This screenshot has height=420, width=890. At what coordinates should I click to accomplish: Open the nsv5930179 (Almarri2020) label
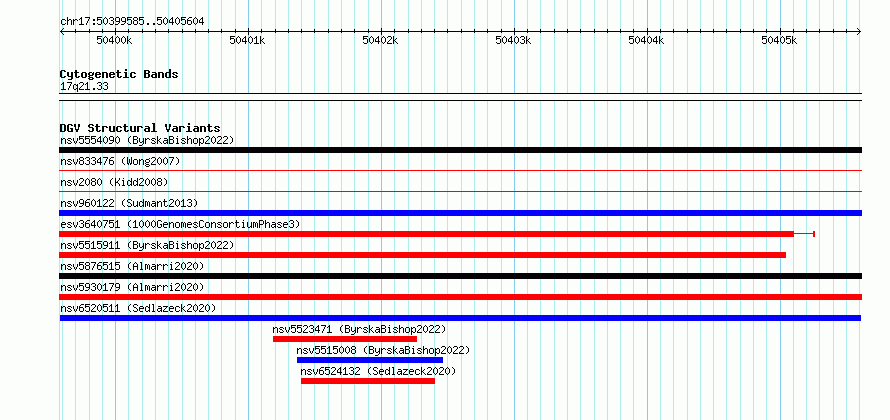click(x=132, y=287)
